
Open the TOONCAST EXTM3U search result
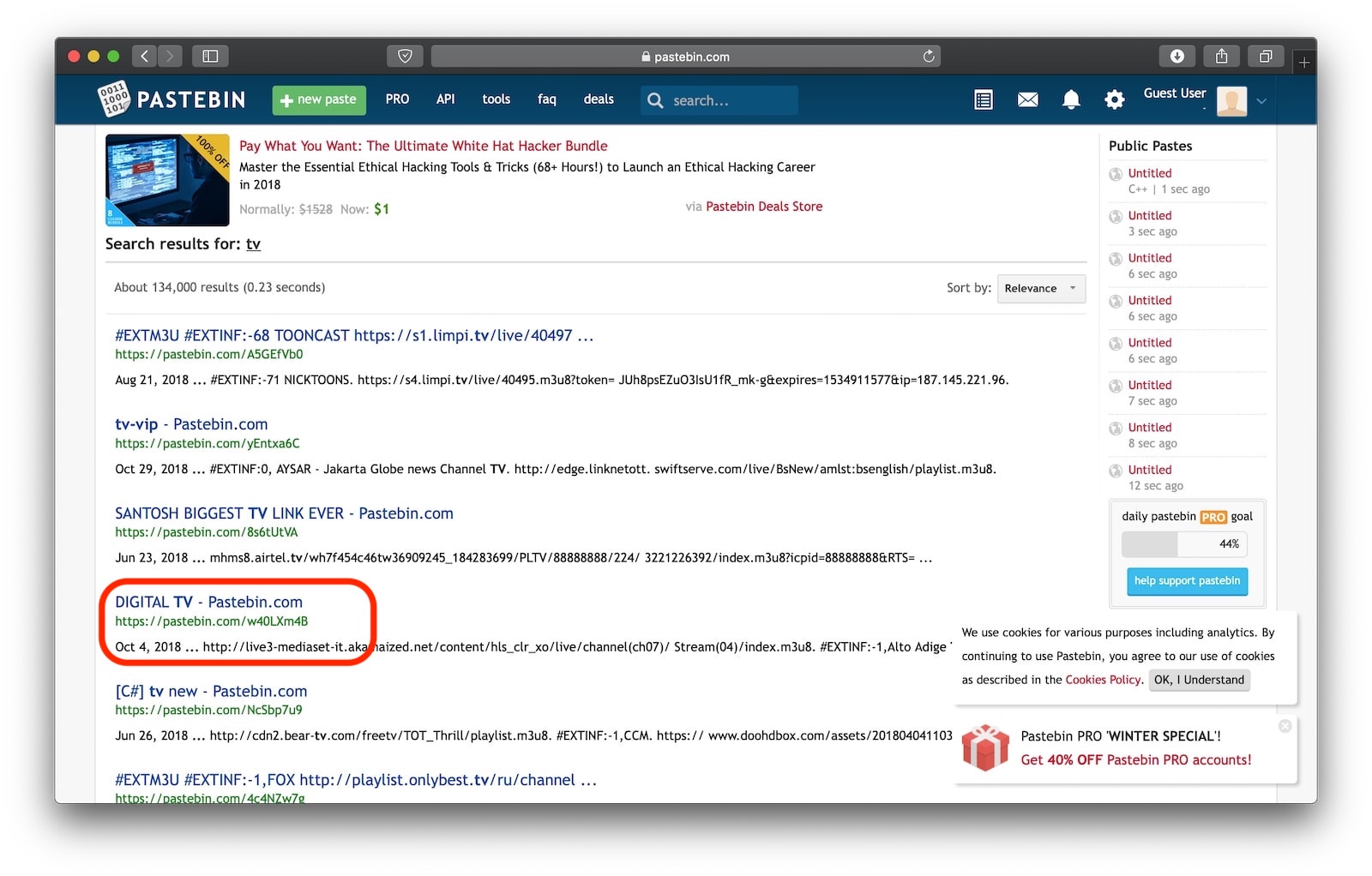coord(354,336)
